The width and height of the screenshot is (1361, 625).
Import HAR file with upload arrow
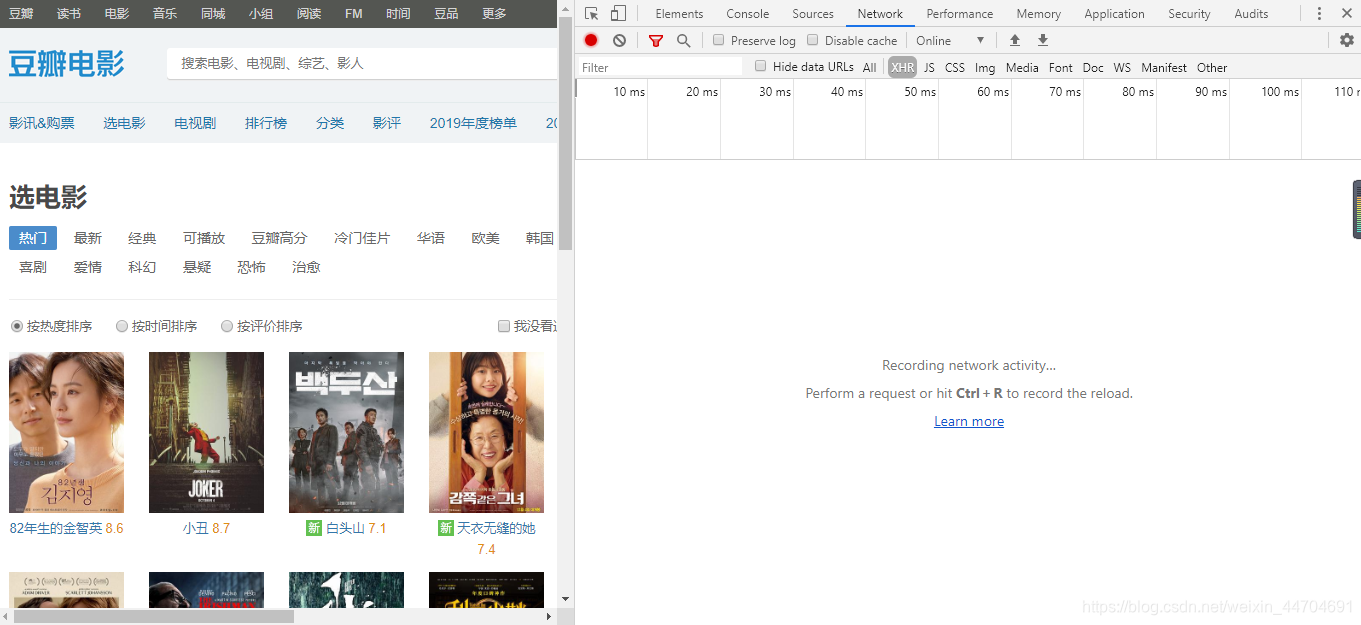coord(1015,40)
